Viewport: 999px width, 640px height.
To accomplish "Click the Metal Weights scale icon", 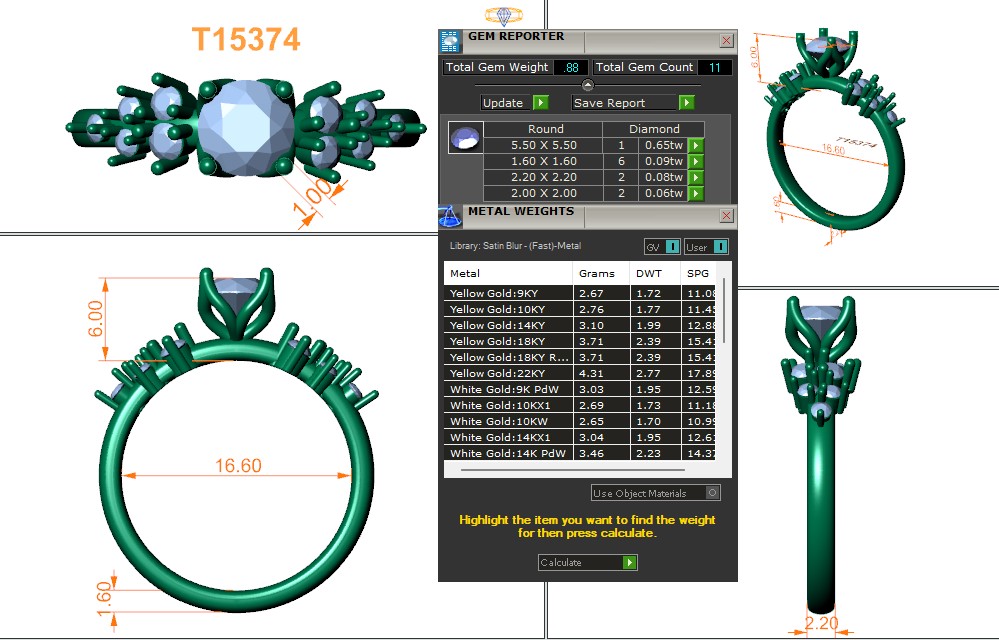I will click(x=450, y=216).
